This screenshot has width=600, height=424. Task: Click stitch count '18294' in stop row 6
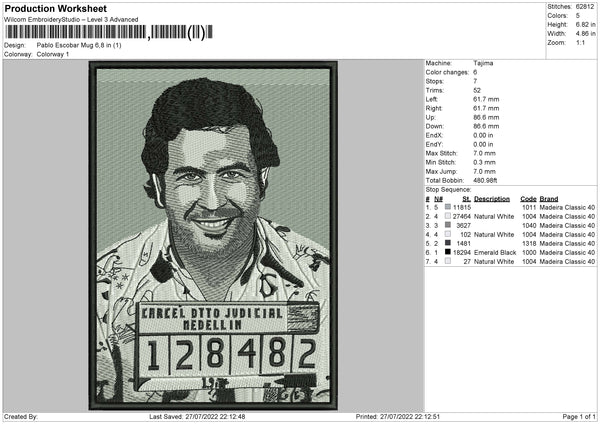pyautogui.click(x=462, y=253)
